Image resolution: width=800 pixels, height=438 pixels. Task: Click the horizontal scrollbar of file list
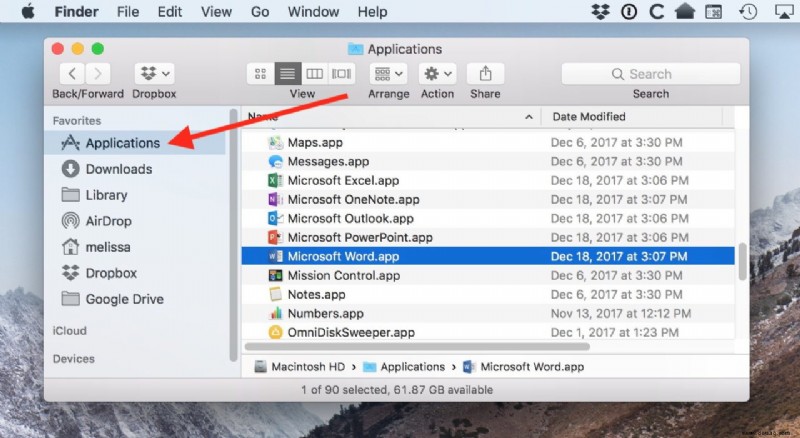417,346
